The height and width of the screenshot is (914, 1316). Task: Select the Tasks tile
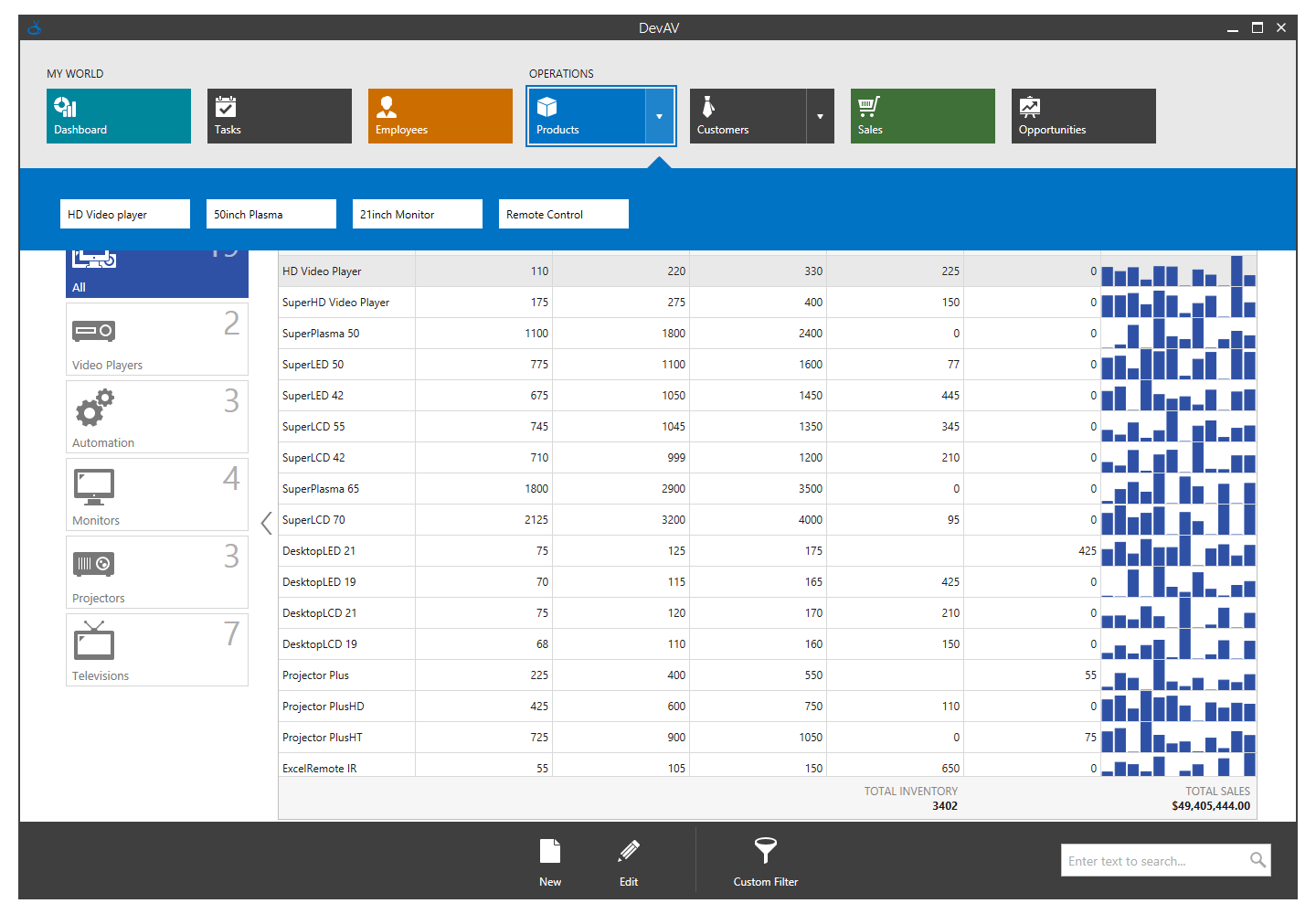(x=279, y=116)
